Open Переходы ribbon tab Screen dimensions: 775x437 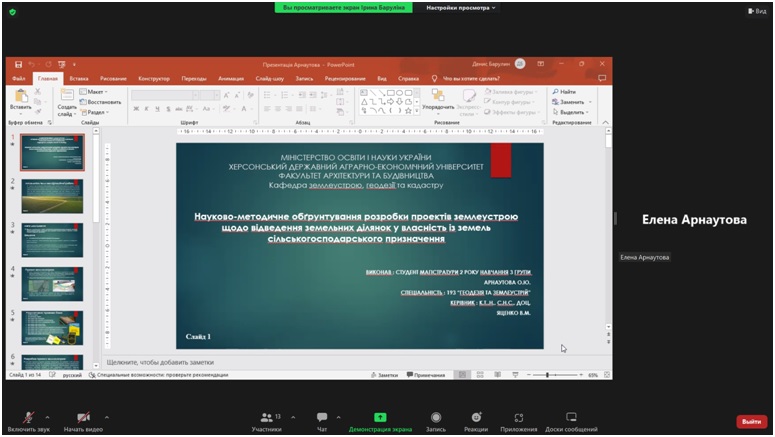(194, 79)
